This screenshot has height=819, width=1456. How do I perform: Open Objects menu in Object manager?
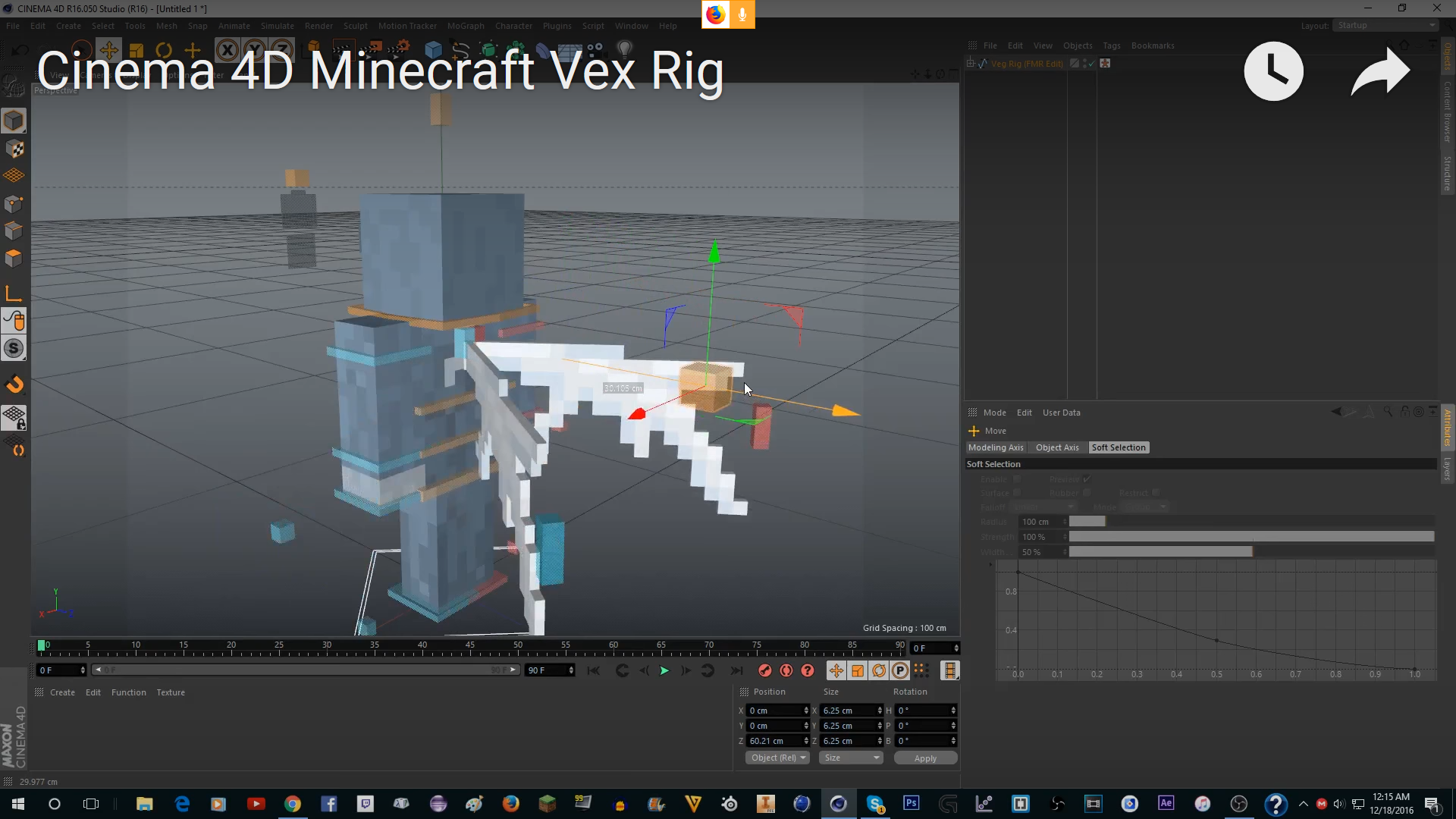click(x=1077, y=45)
